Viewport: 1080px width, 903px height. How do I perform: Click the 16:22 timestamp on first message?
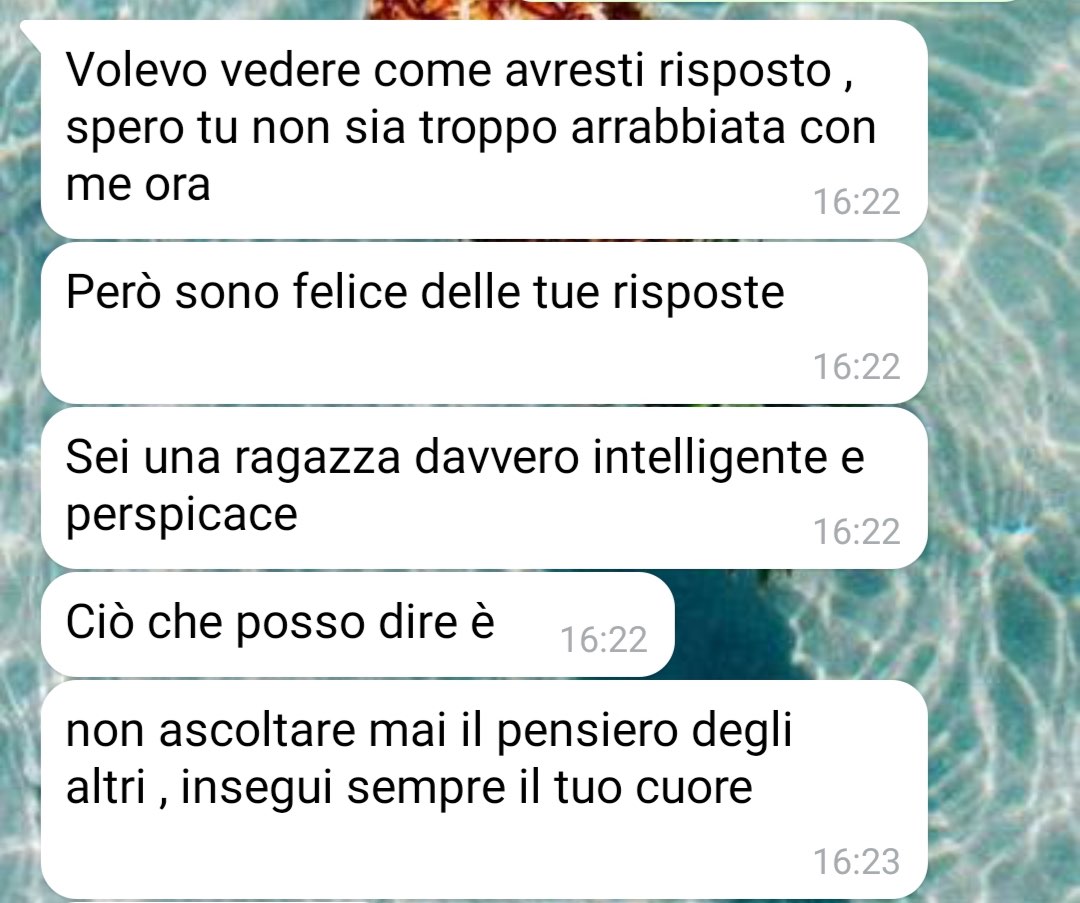pyautogui.click(x=856, y=202)
